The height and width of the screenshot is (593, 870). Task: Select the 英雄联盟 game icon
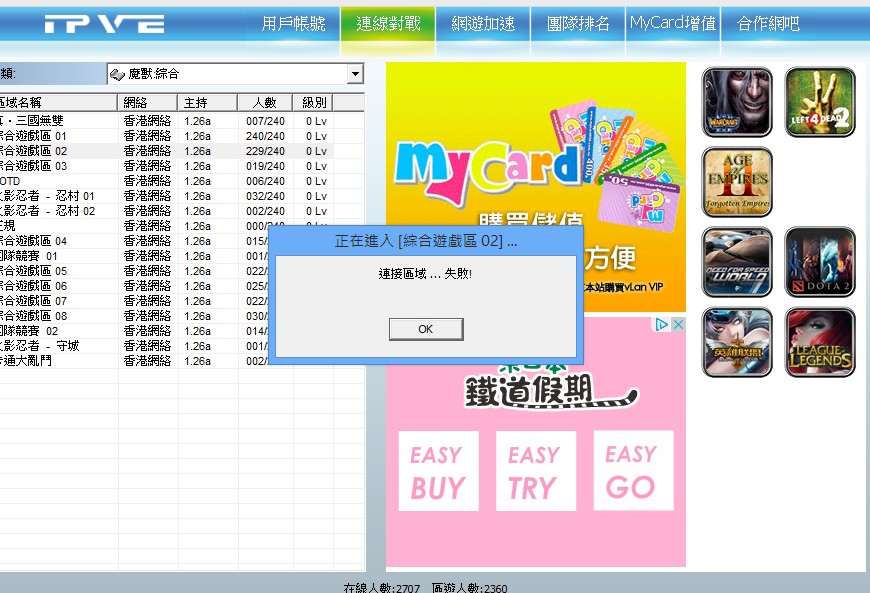737,342
